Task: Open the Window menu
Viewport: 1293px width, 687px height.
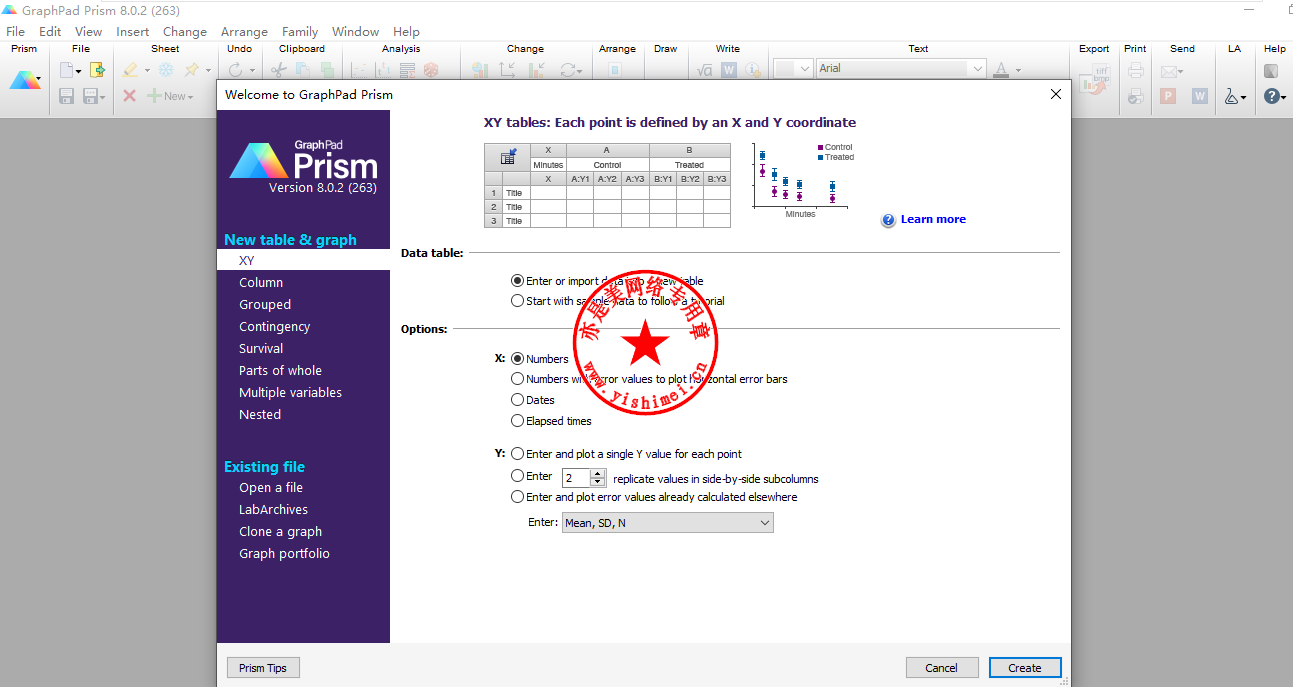Action: pos(356,32)
